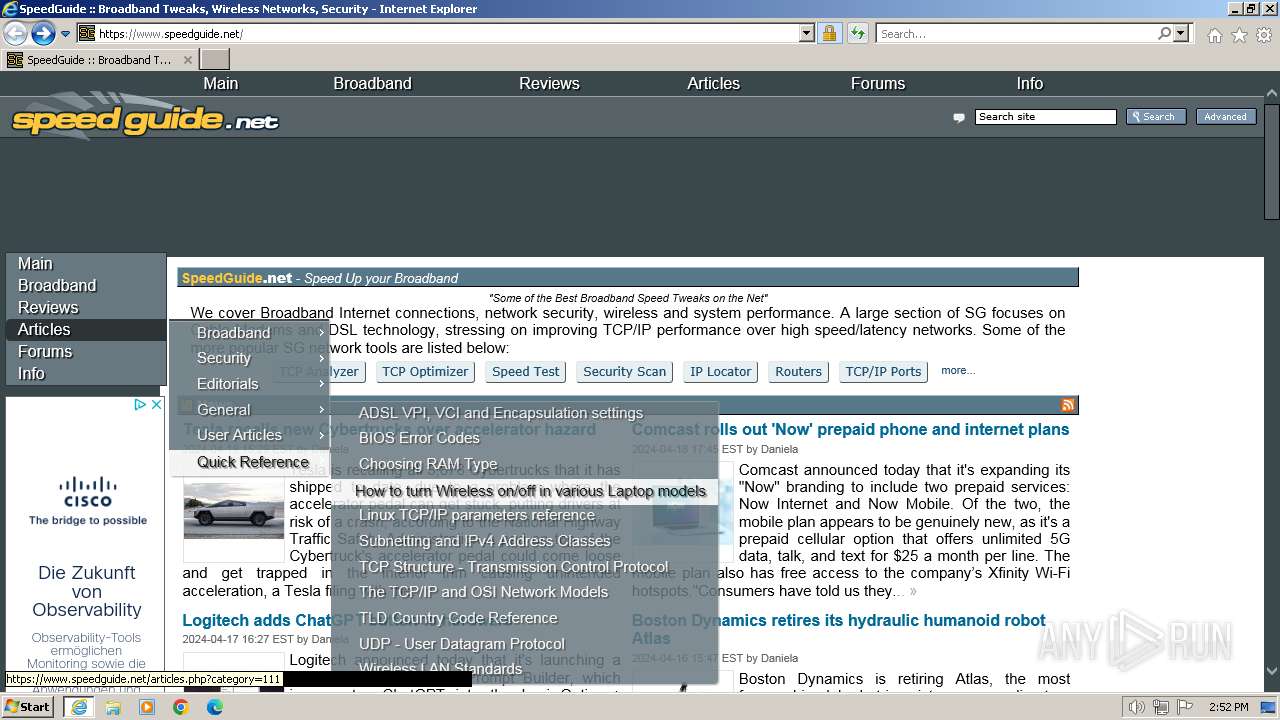Open Boston Dynamics retires Atlas headline

[x=838, y=629]
